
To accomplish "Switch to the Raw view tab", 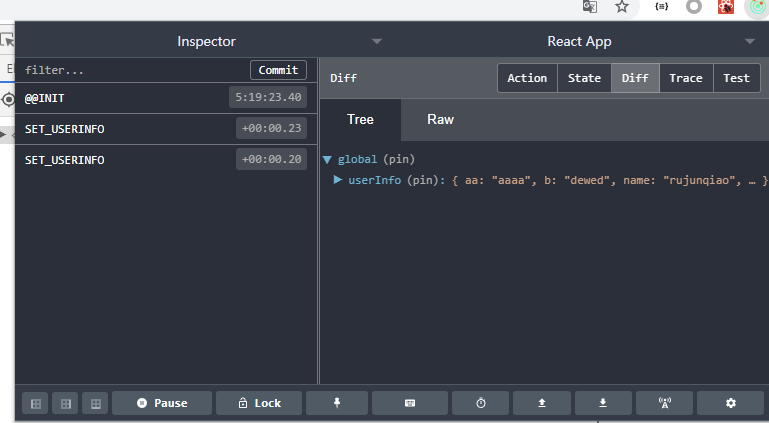I will point(440,120).
